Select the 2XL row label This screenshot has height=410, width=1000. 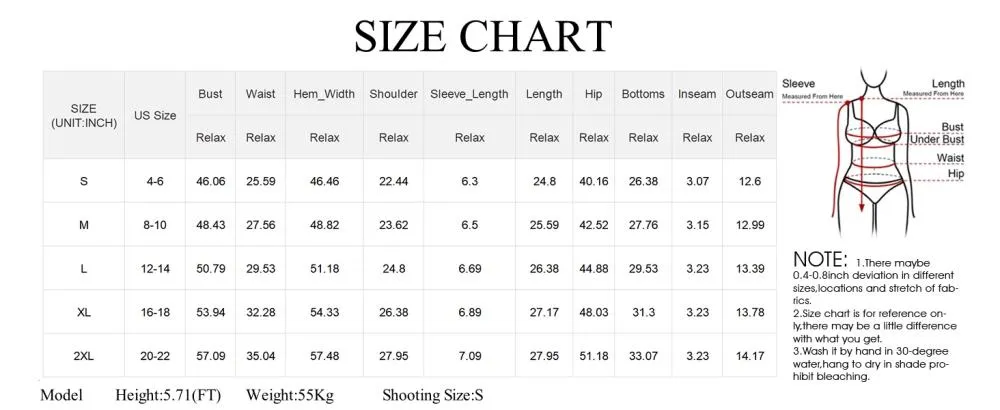pos(84,356)
